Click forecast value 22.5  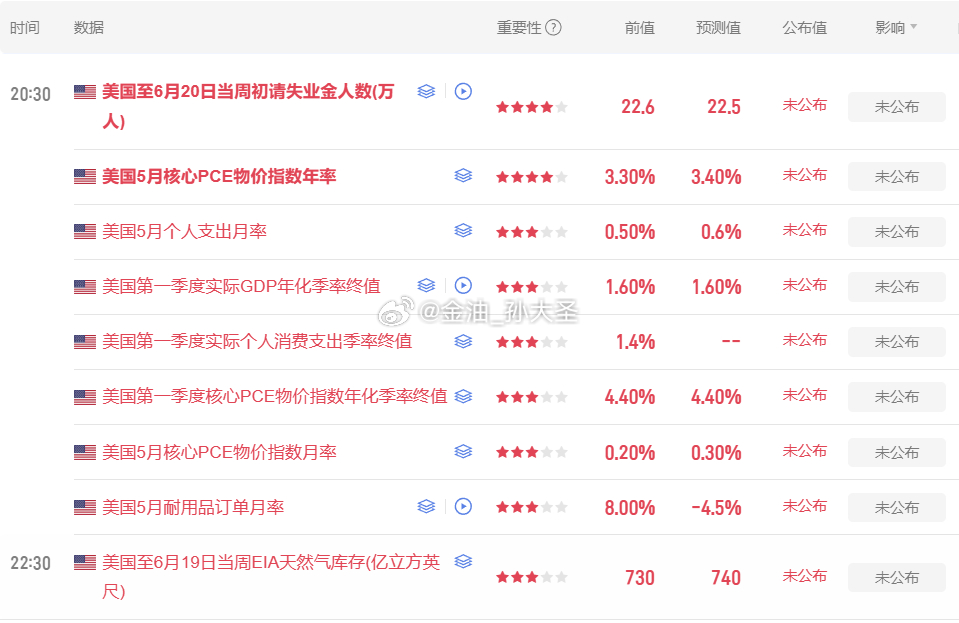click(724, 107)
